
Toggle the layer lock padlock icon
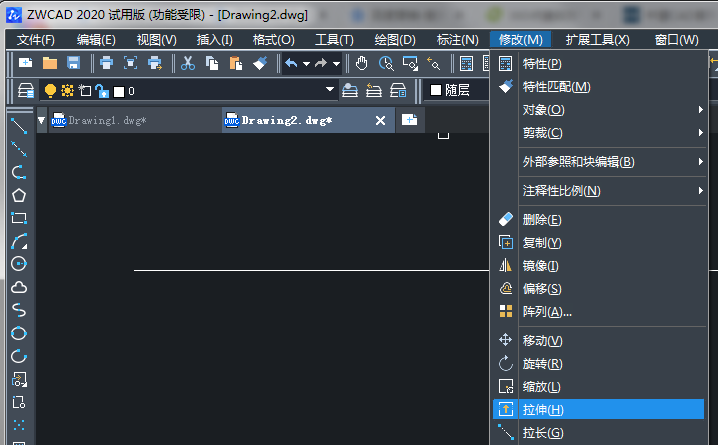point(101,91)
